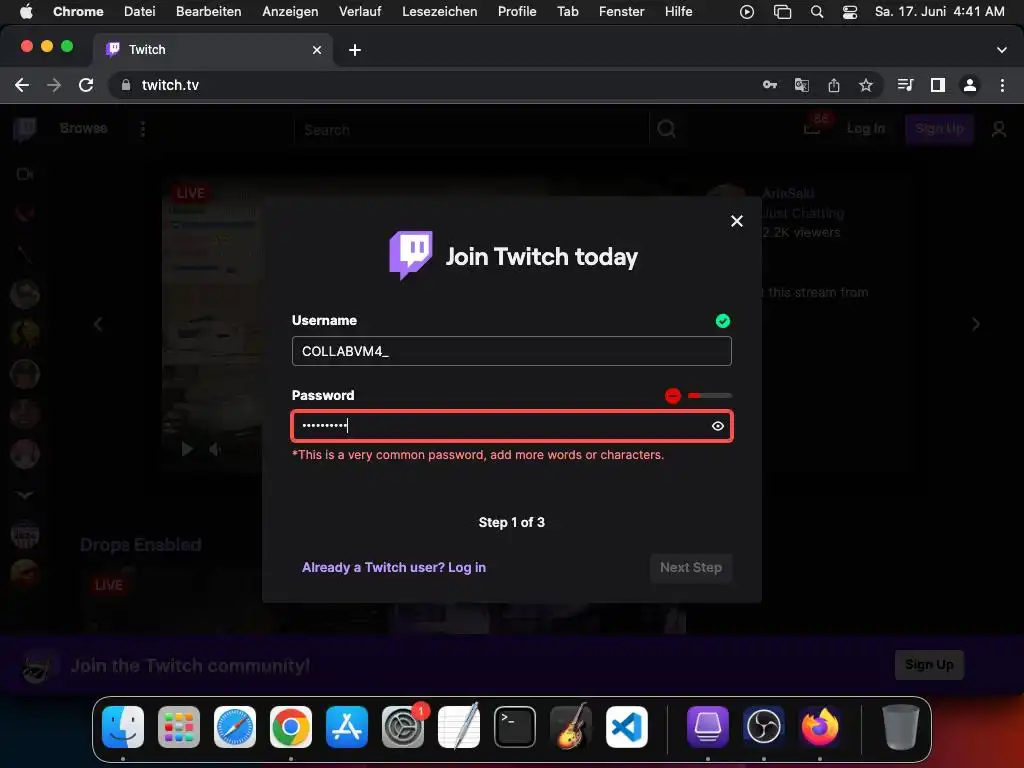The width and height of the screenshot is (1024, 768).
Task: Click the Twitch logo in the dialog
Action: pyautogui.click(x=411, y=255)
